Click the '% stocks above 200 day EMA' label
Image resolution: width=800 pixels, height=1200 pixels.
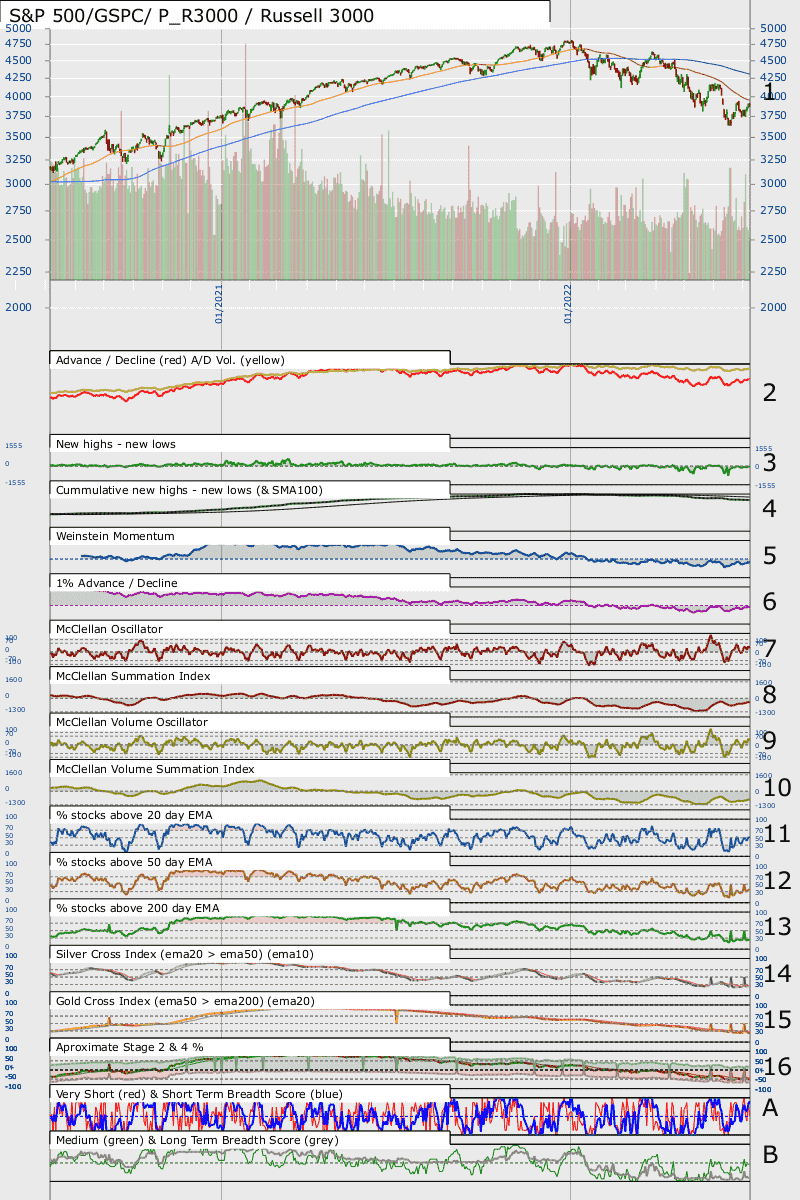(x=138, y=908)
